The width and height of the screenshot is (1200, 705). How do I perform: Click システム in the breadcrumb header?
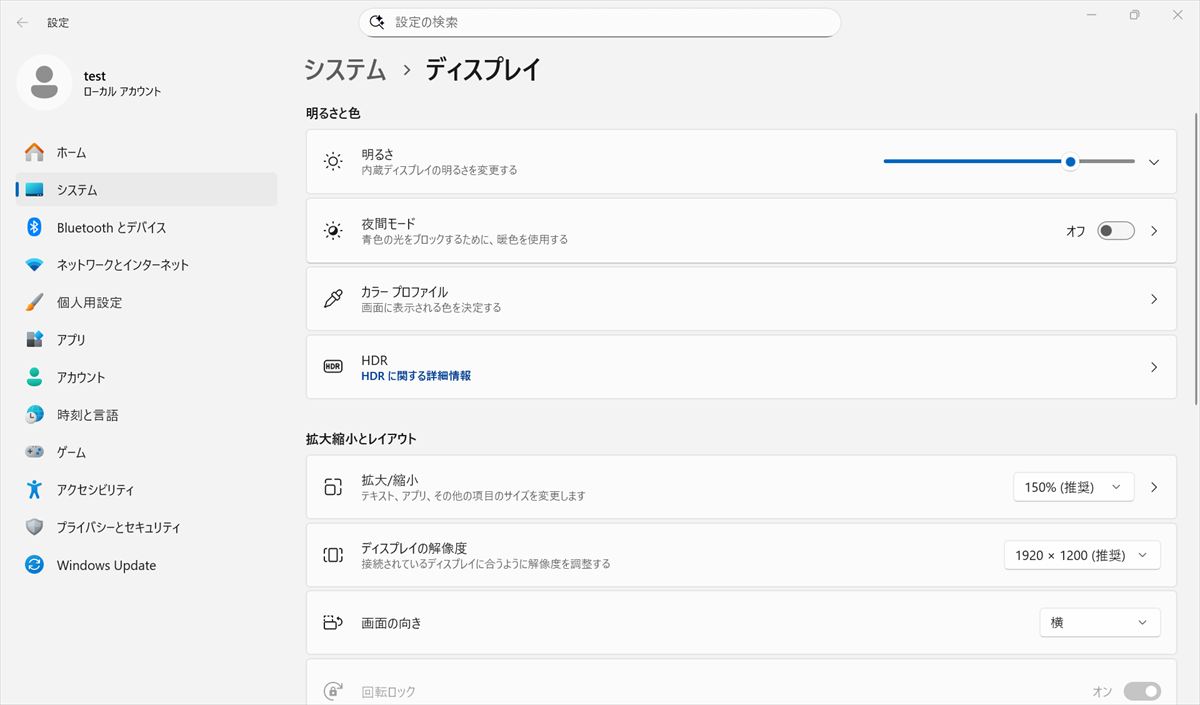click(345, 69)
